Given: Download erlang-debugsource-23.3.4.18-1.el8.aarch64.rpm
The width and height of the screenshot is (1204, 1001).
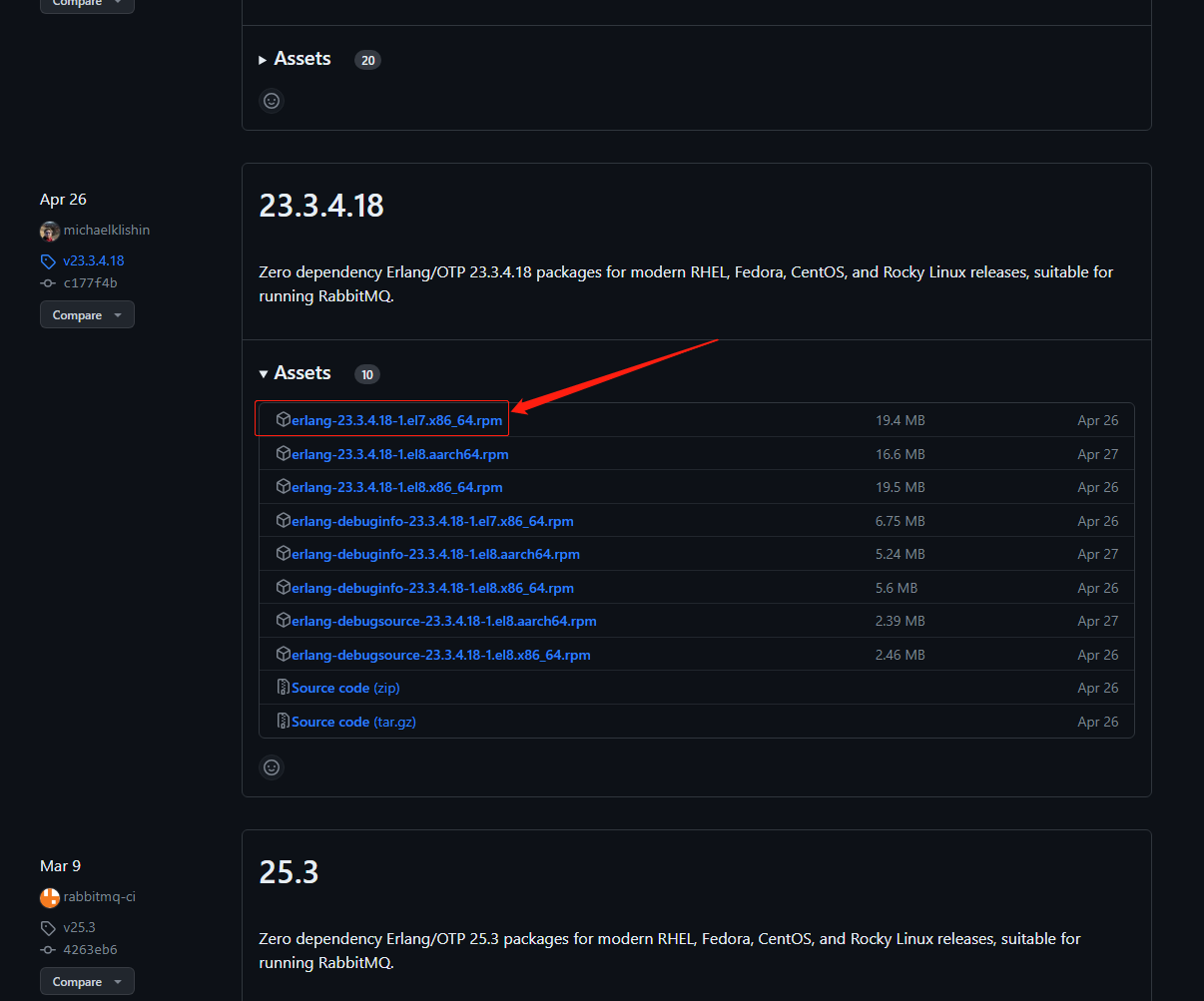Looking at the screenshot, I should pos(444,621).
